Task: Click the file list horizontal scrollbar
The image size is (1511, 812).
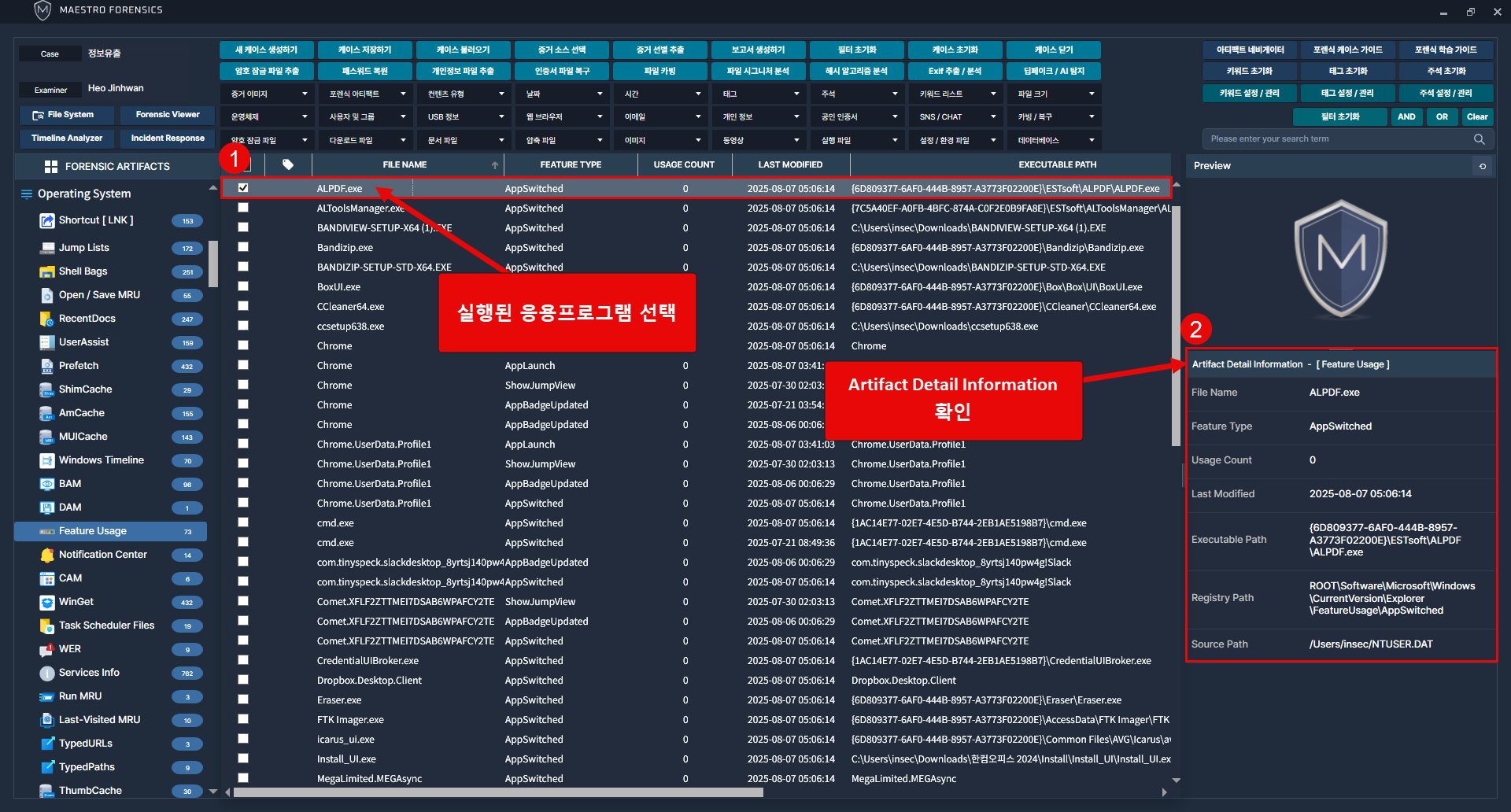Action: [x=497, y=792]
